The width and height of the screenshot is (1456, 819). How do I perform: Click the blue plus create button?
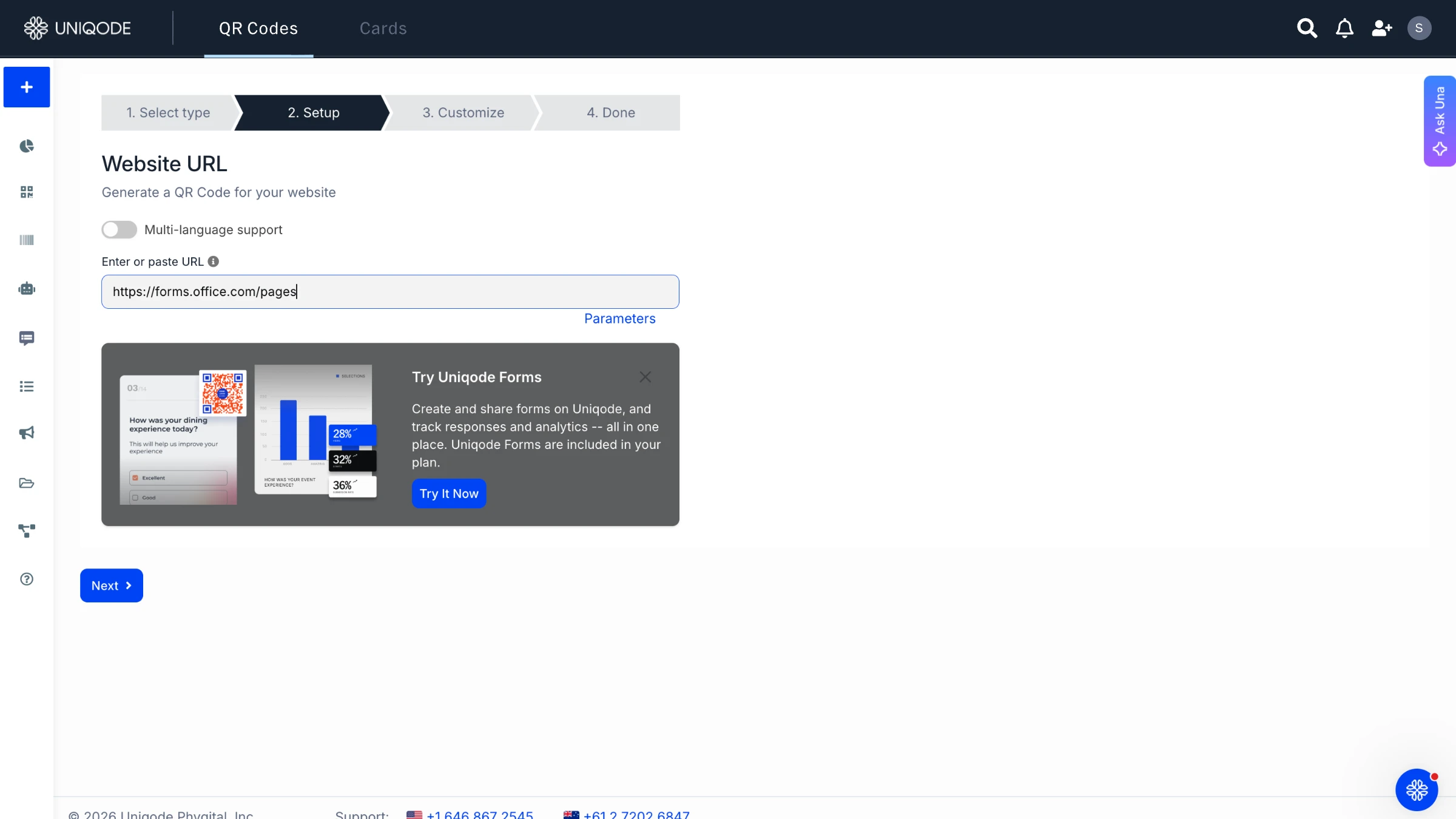coord(27,87)
